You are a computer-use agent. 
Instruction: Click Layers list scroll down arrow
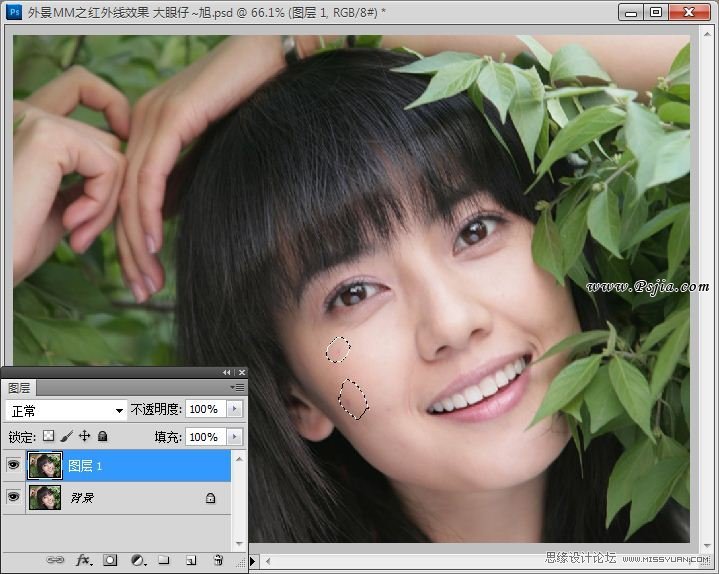(239, 544)
